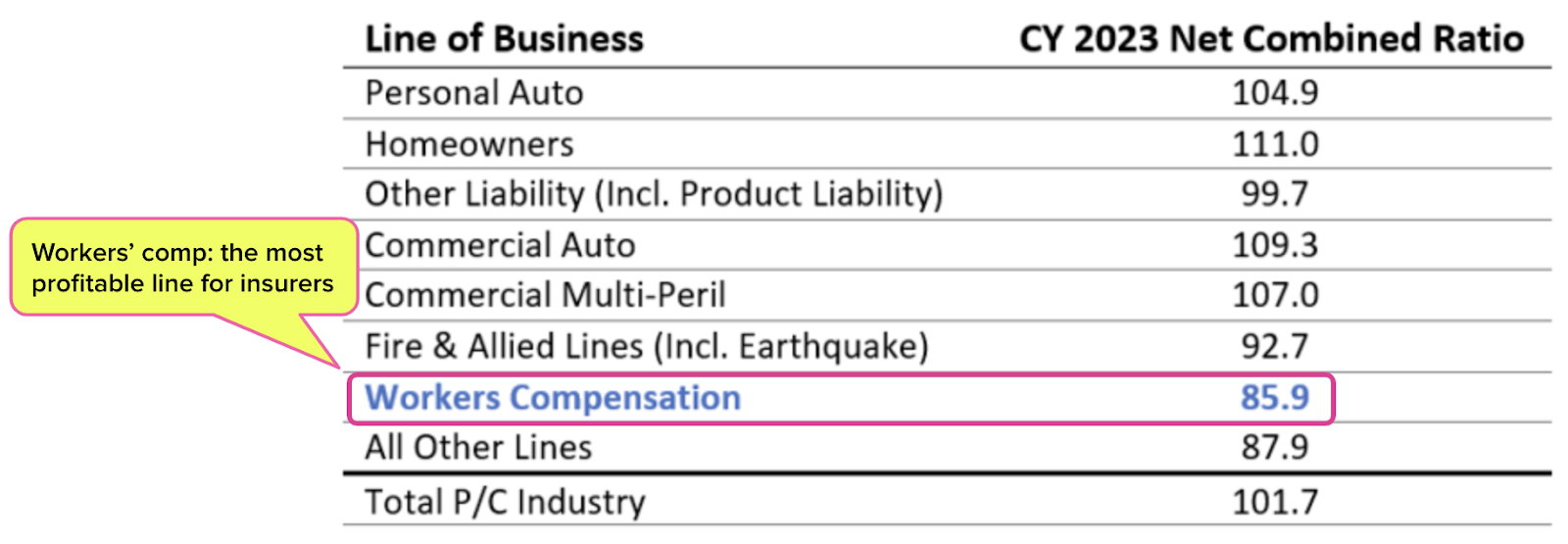Viewport: 1568px width, 544px height.
Task: Select the Total P/C Industry row
Action: click(947, 501)
